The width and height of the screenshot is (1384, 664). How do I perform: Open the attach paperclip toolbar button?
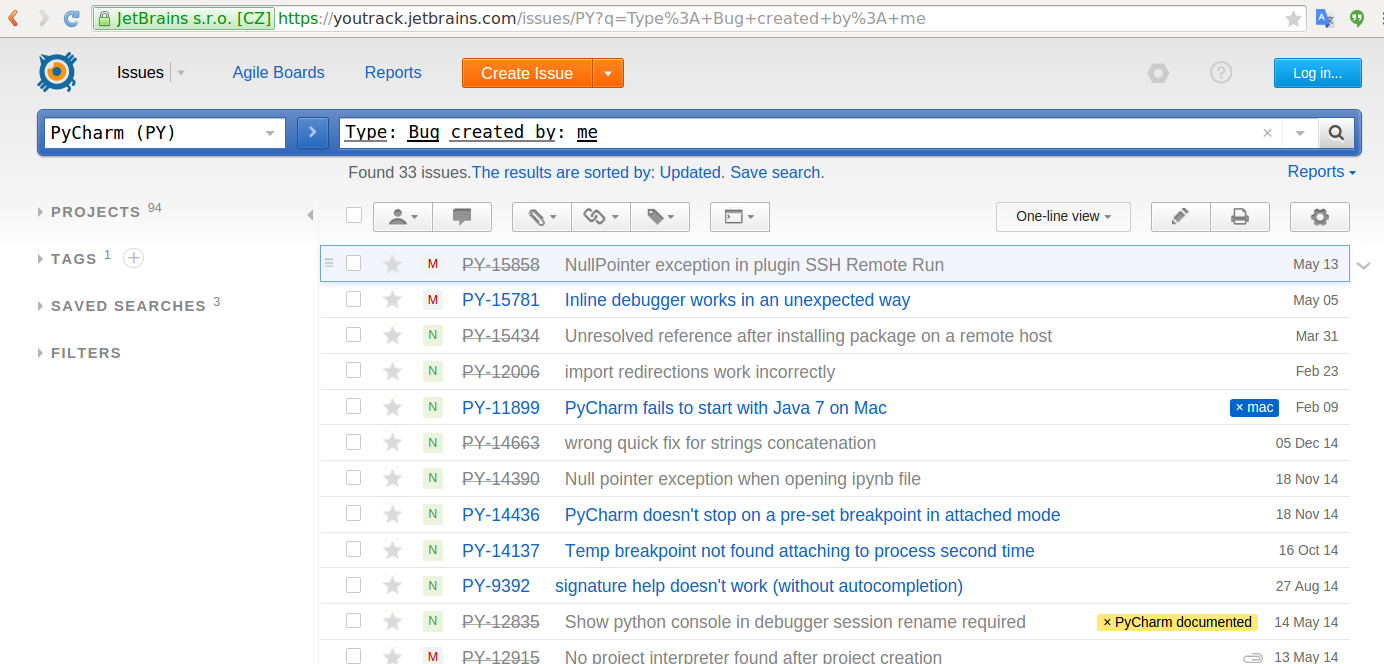pyautogui.click(x=541, y=216)
